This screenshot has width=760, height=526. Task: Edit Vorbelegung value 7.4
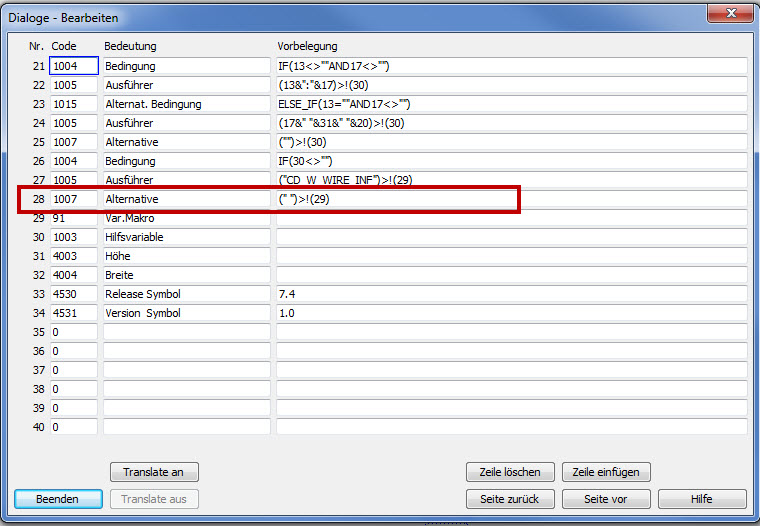512,294
